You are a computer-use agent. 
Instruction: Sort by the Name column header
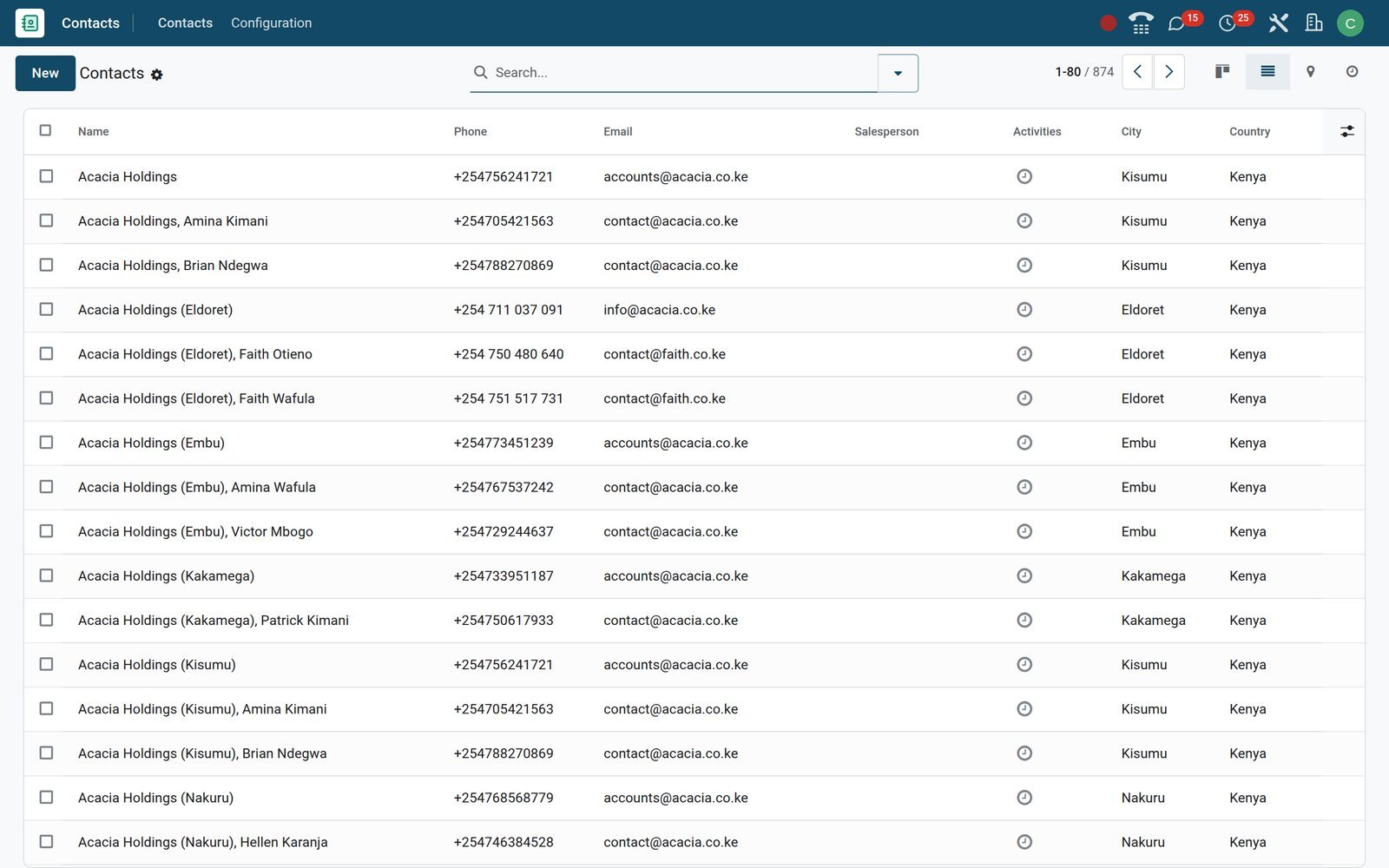point(94,132)
